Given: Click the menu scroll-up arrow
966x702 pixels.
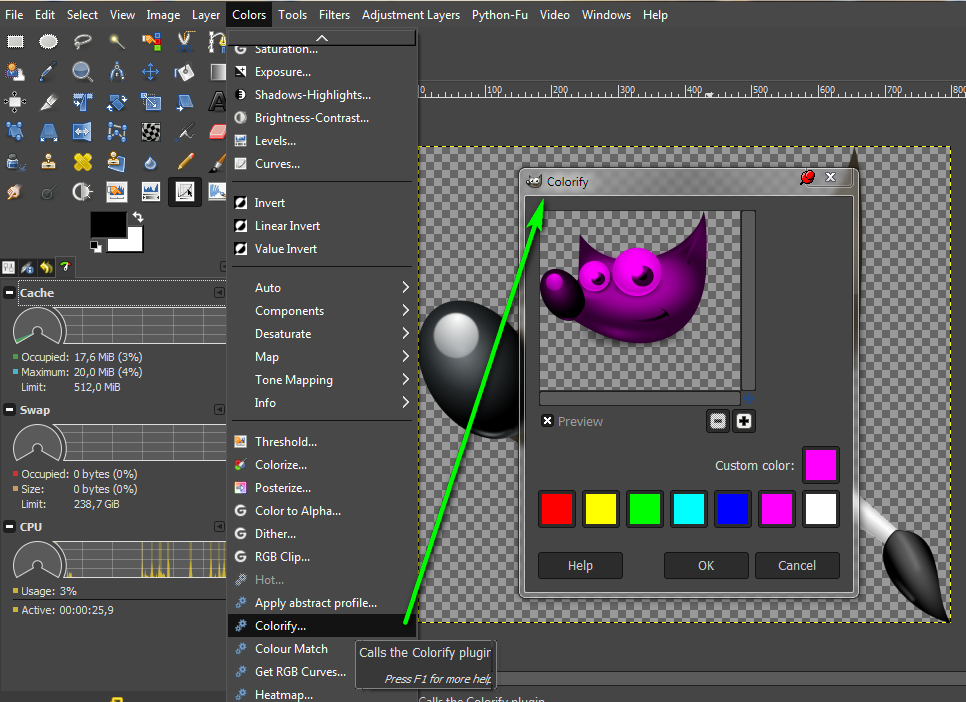Looking at the screenshot, I should pyautogui.click(x=322, y=38).
